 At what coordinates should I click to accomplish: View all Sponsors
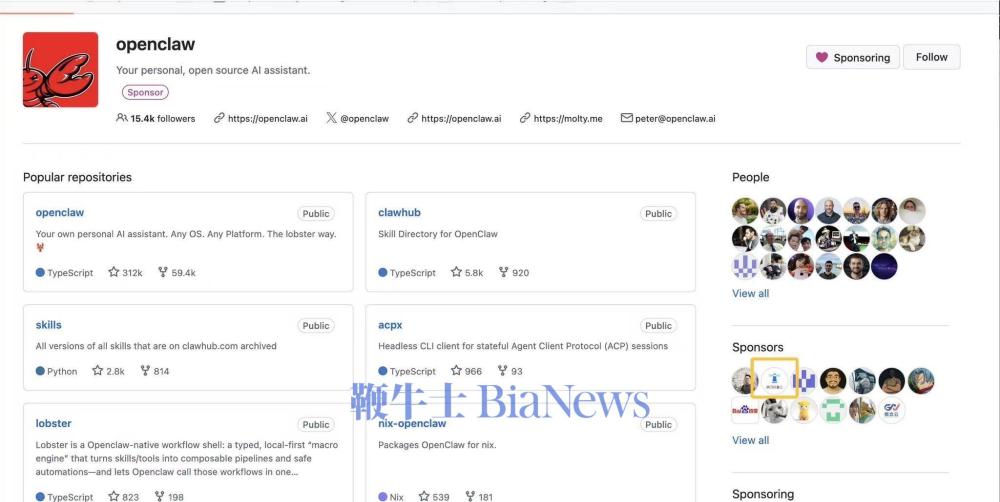click(751, 440)
